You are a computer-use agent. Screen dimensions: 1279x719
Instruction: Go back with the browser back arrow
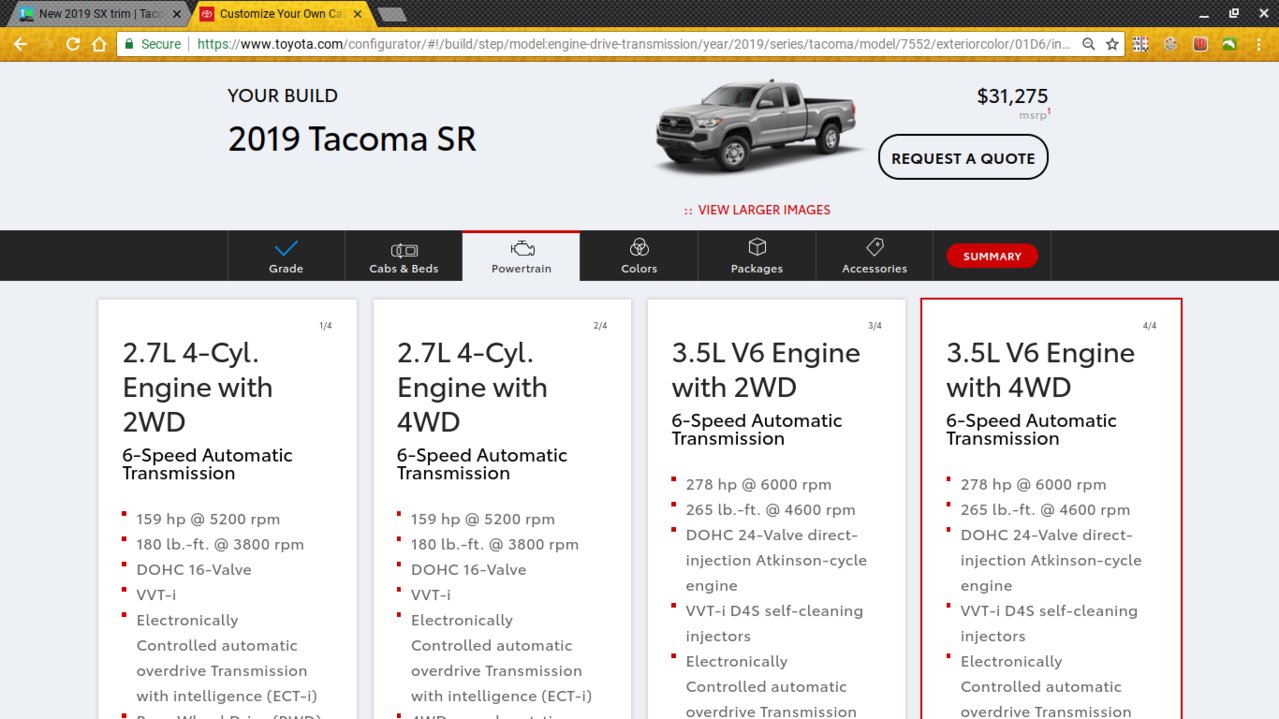coord(20,44)
